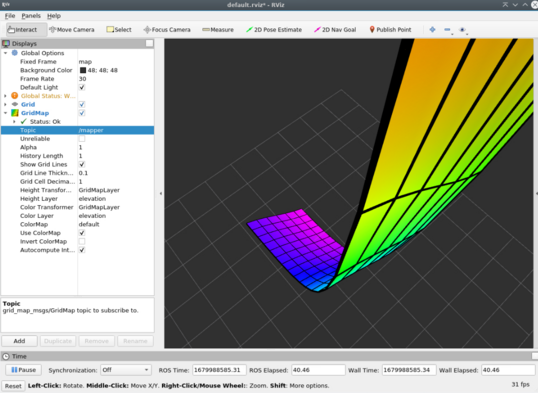Enable Invert ColorMap checkbox
The height and width of the screenshot is (393, 538).
coord(82,241)
